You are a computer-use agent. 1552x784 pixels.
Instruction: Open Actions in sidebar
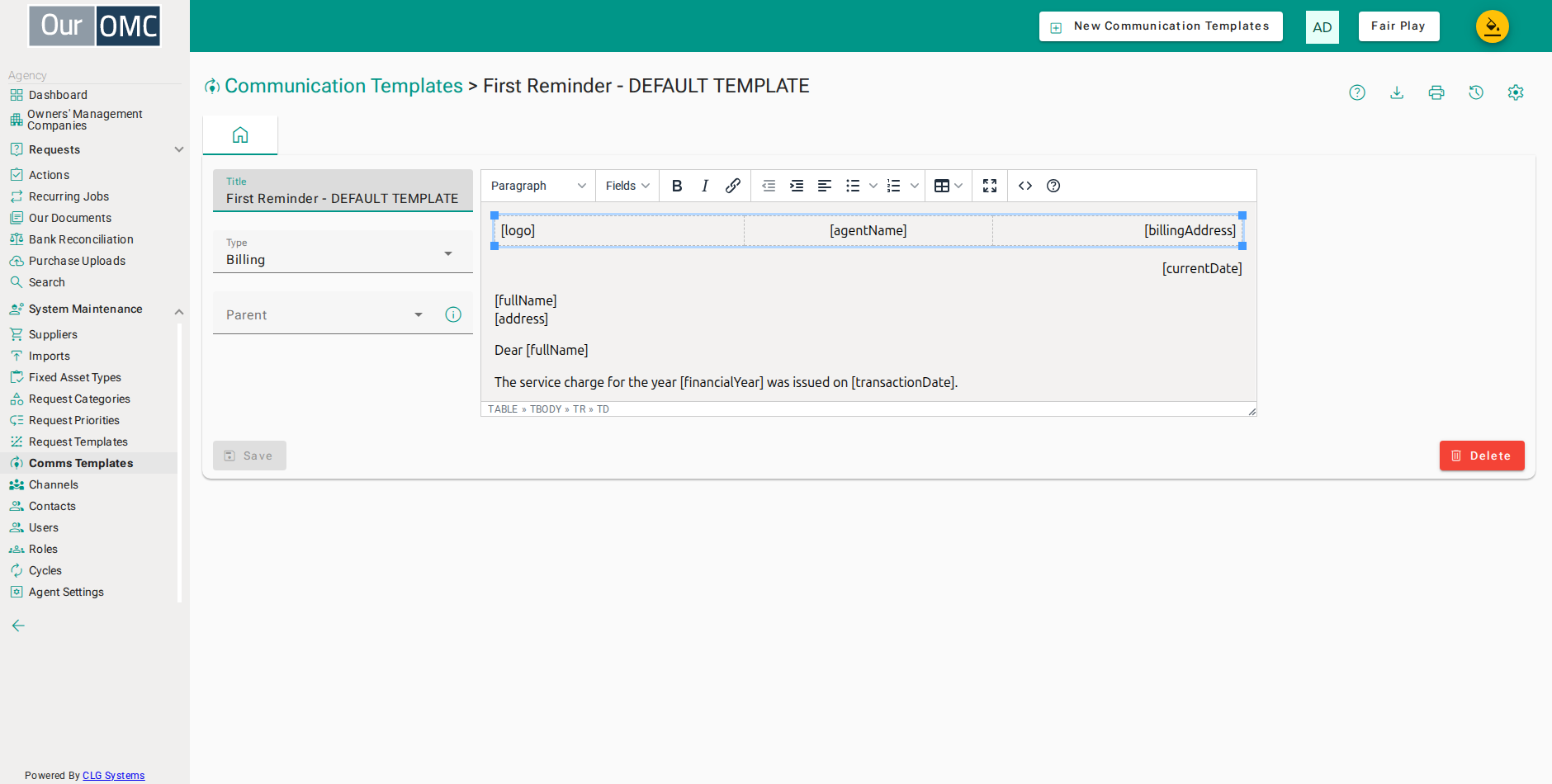coord(49,175)
